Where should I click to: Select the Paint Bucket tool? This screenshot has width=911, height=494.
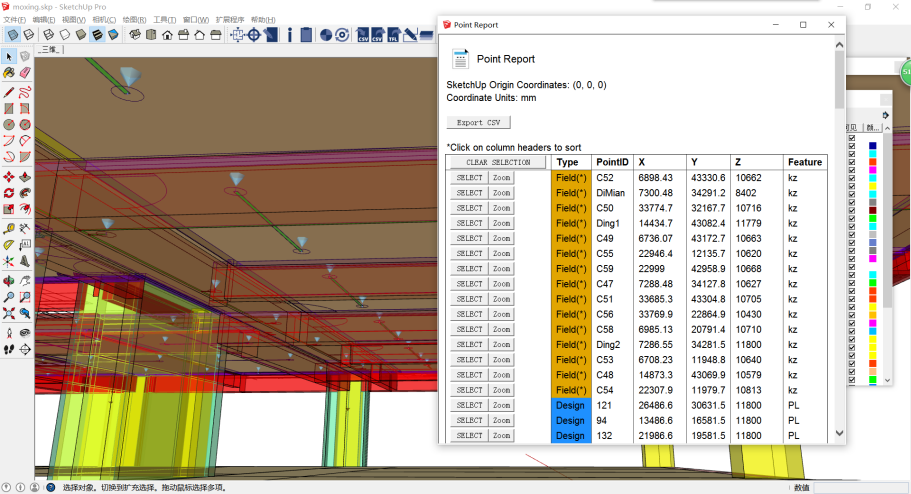click(x=9, y=73)
